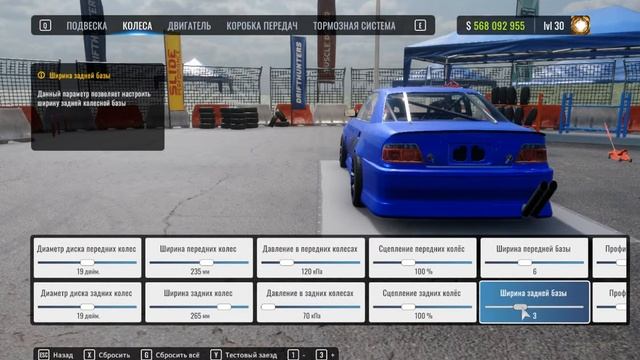Open the Коробка передач tab
640x360 pixels.
(x=262, y=26)
